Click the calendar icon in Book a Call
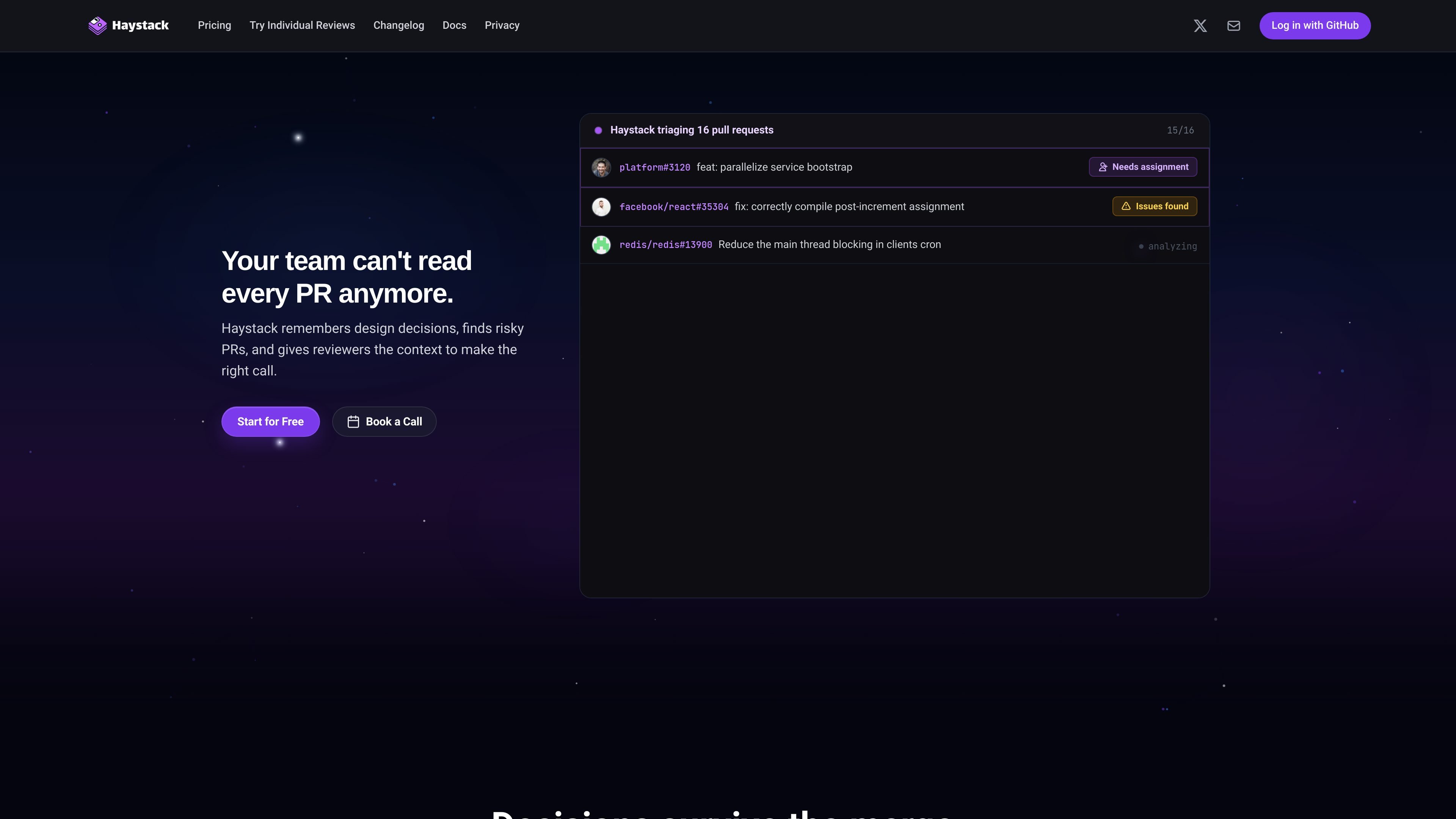This screenshot has height=819, width=1456. tap(353, 422)
